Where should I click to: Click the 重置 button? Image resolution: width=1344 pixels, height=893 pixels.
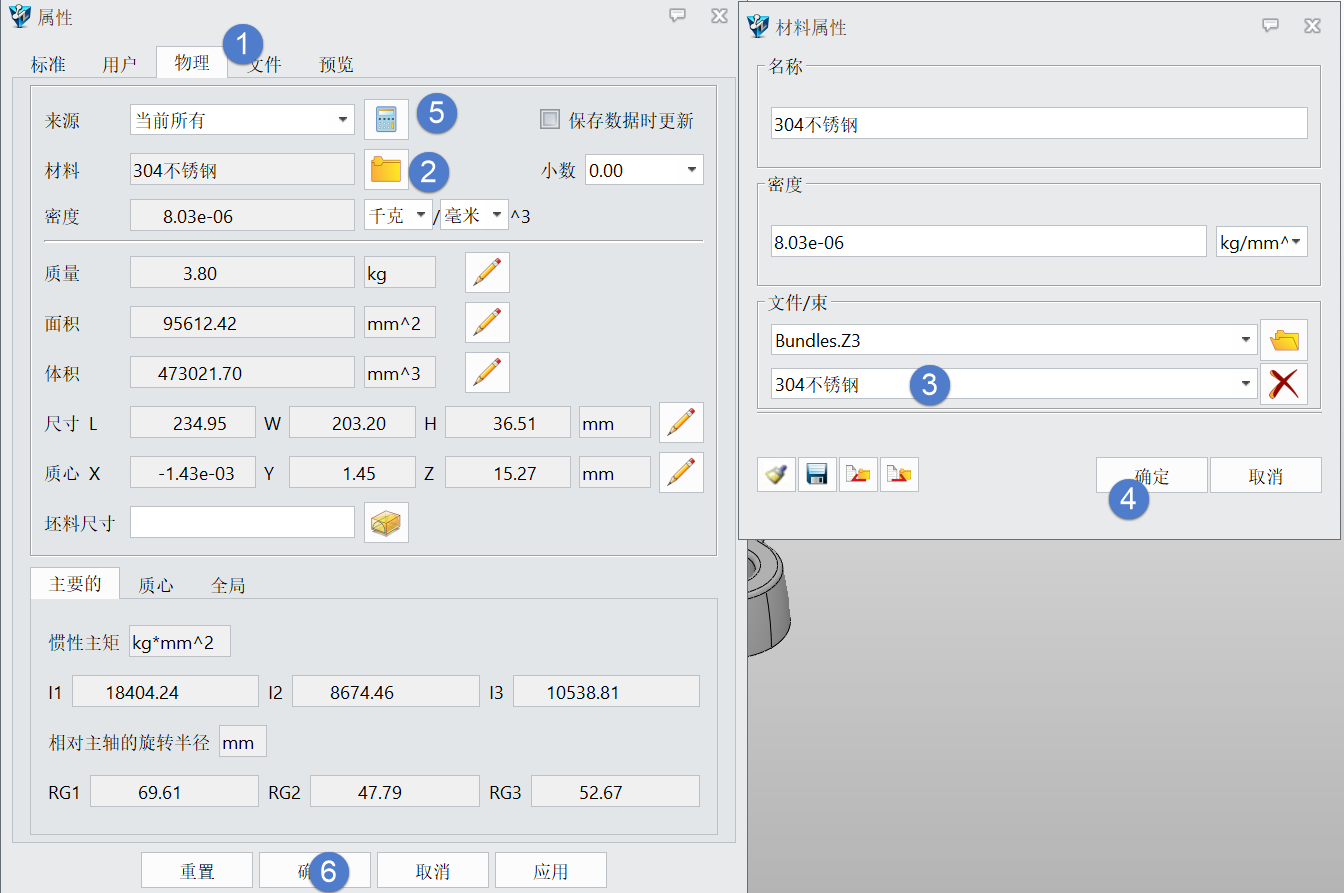(x=197, y=870)
